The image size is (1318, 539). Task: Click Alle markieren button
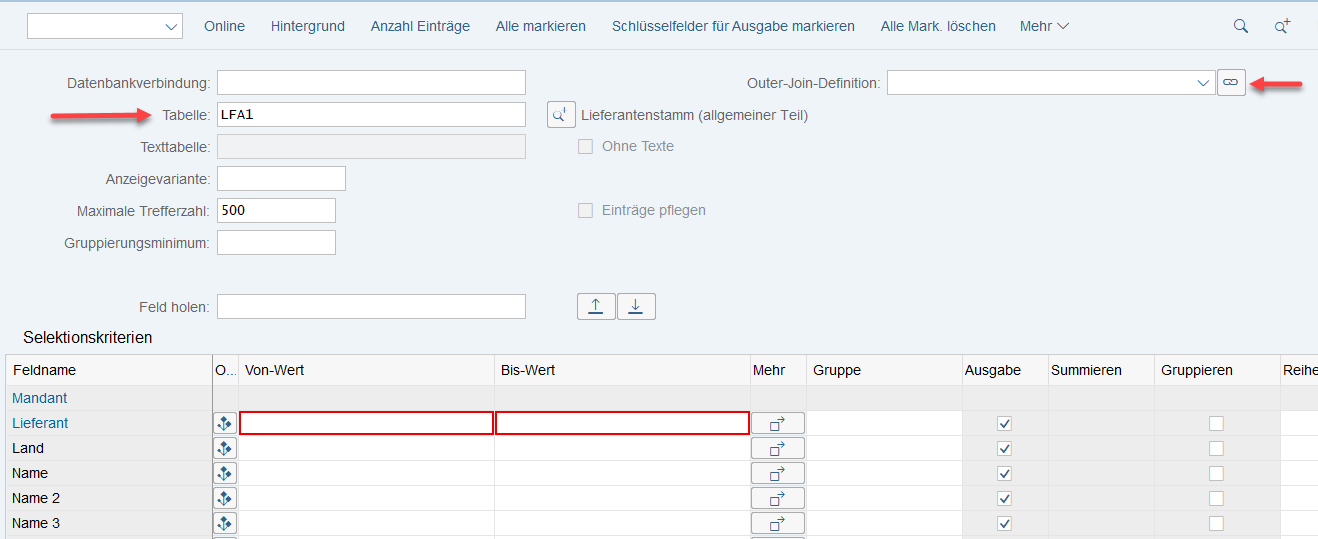pos(540,26)
